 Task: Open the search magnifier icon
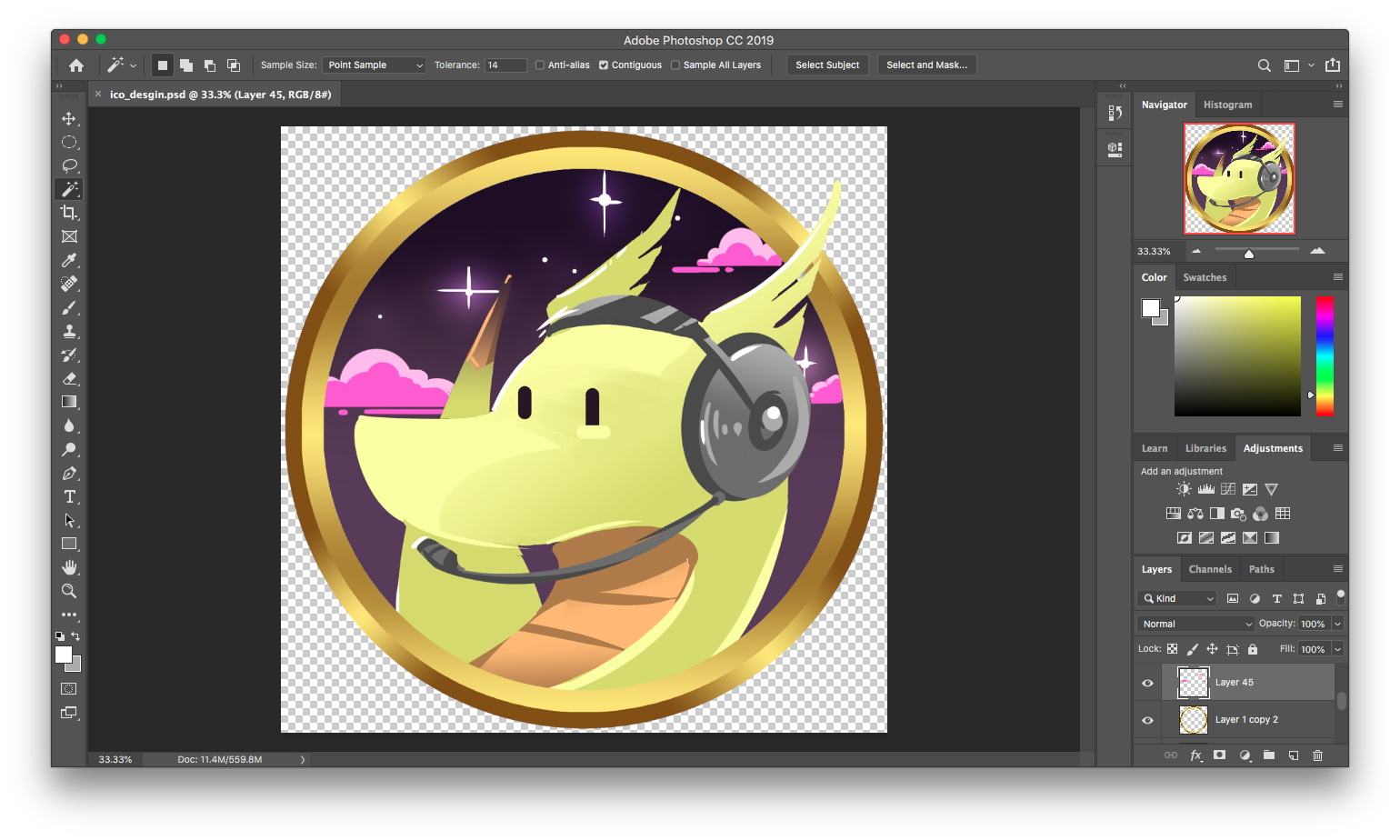point(1264,65)
